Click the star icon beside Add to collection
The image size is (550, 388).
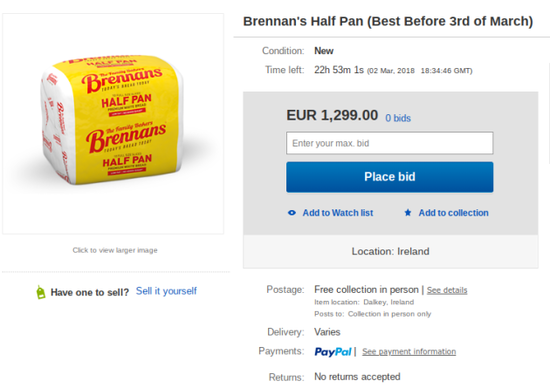pos(408,213)
